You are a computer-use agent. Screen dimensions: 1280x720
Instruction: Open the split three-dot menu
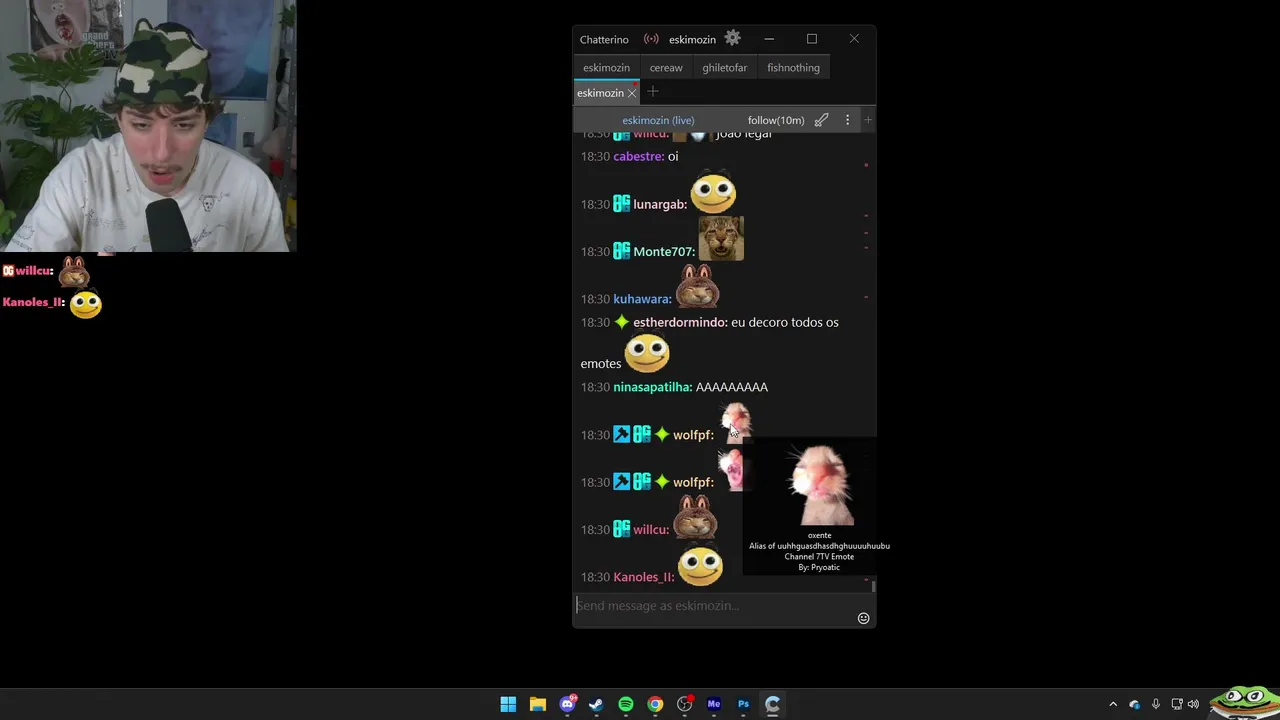pos(847,120)
